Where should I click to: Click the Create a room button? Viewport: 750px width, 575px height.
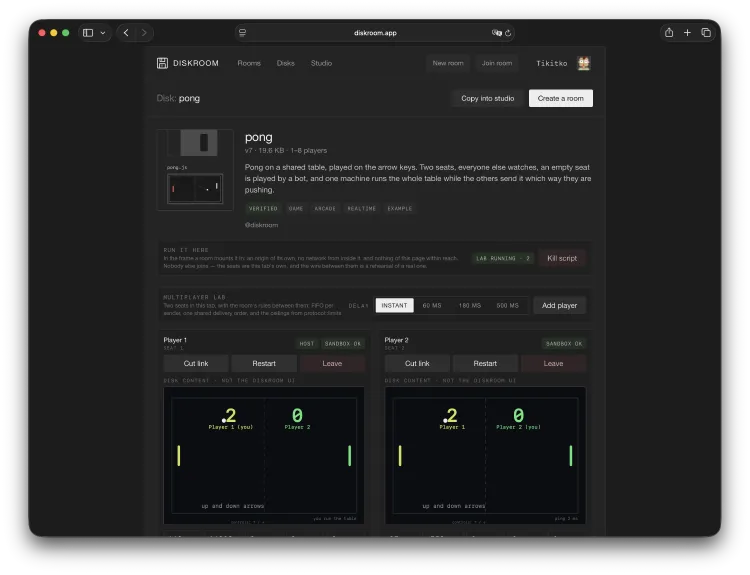click(x=561, y=98)
